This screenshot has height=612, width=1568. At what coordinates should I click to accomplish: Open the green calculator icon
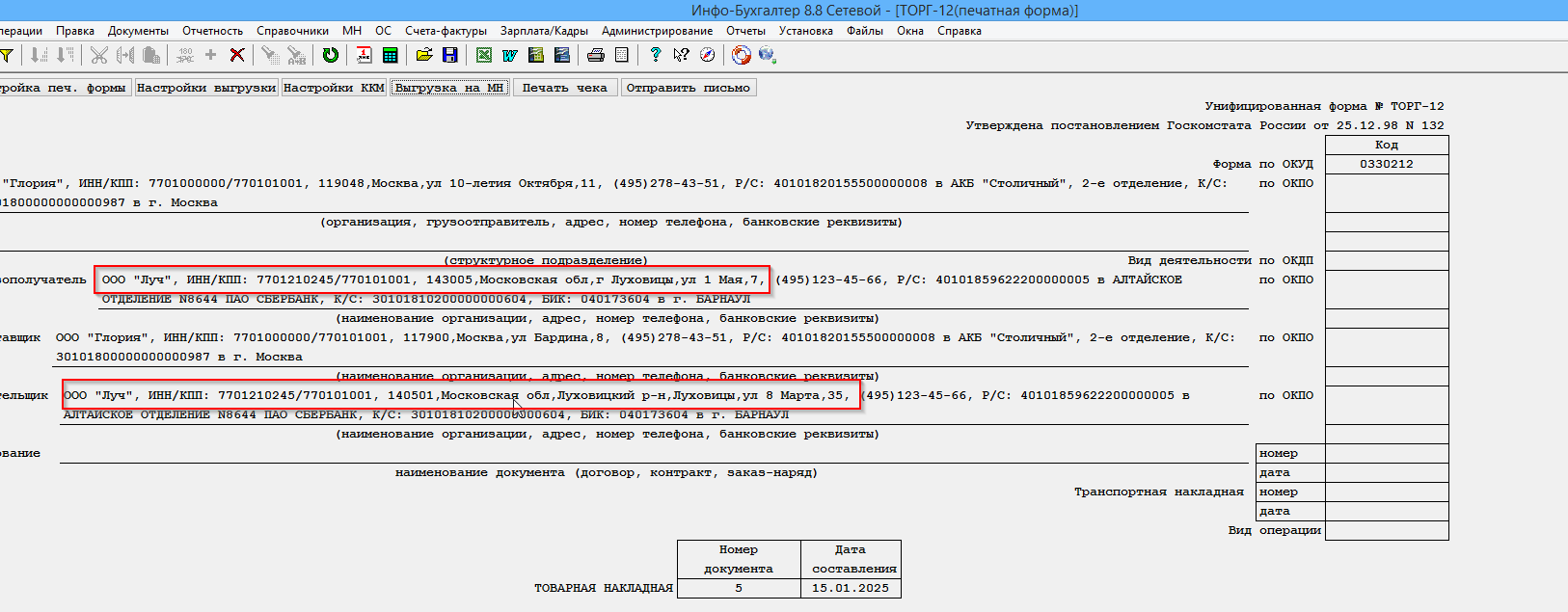(390, 55)
